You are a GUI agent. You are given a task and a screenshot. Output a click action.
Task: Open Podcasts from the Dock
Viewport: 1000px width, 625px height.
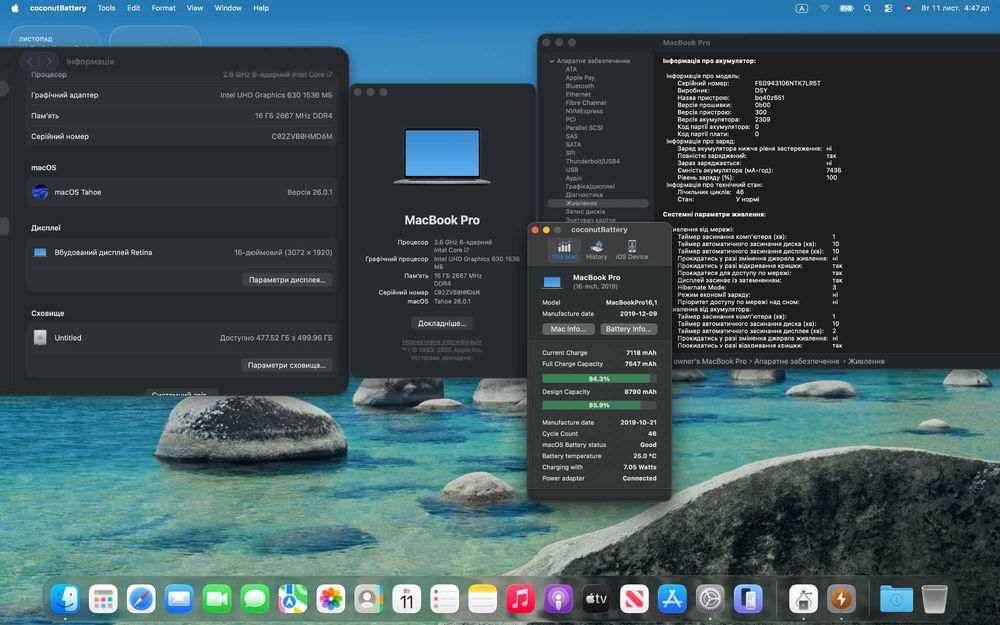558,599
